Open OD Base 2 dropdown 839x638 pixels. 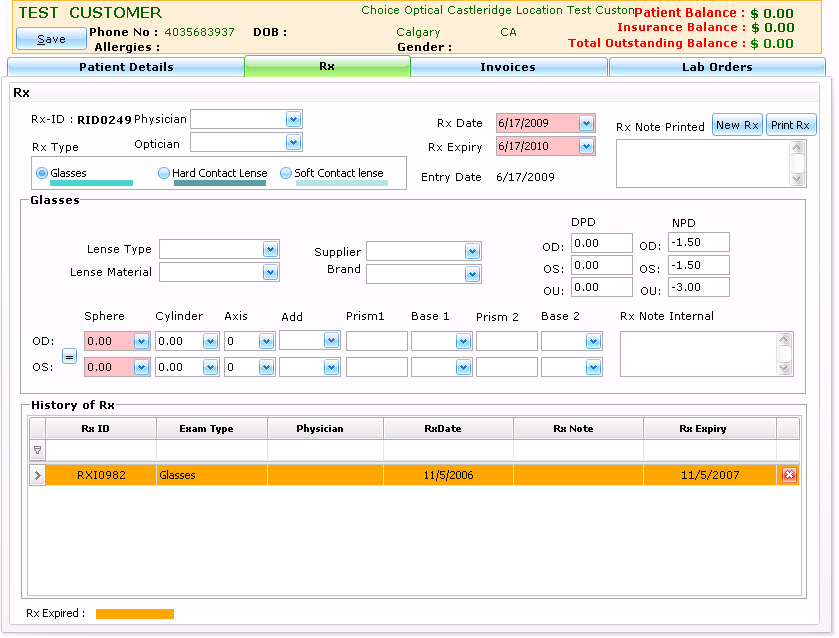click(593, 341)
